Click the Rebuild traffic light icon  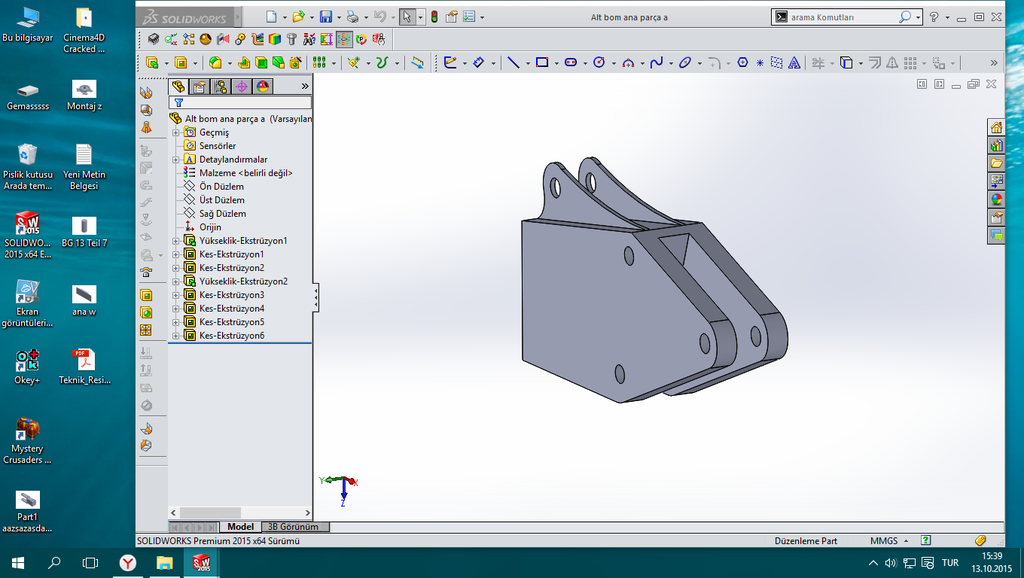click(x=434, y=17)
